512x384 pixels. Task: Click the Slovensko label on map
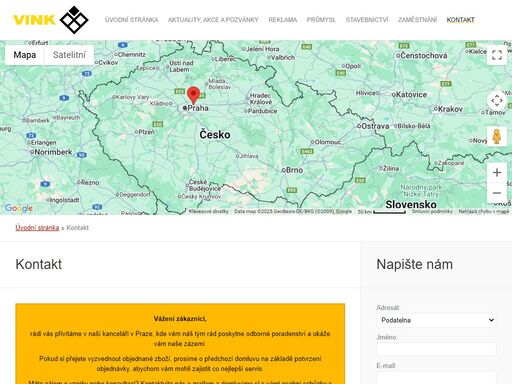click(x=411, y=204)
